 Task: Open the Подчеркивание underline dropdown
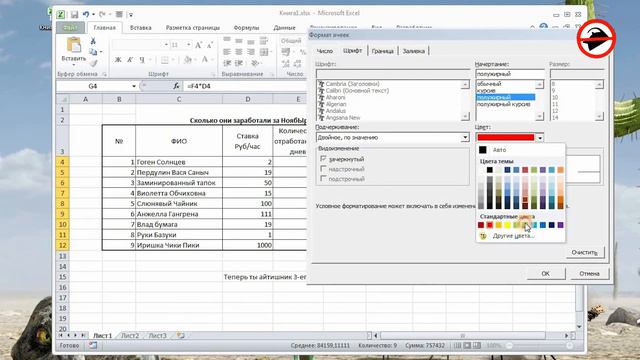pos(465,138)
